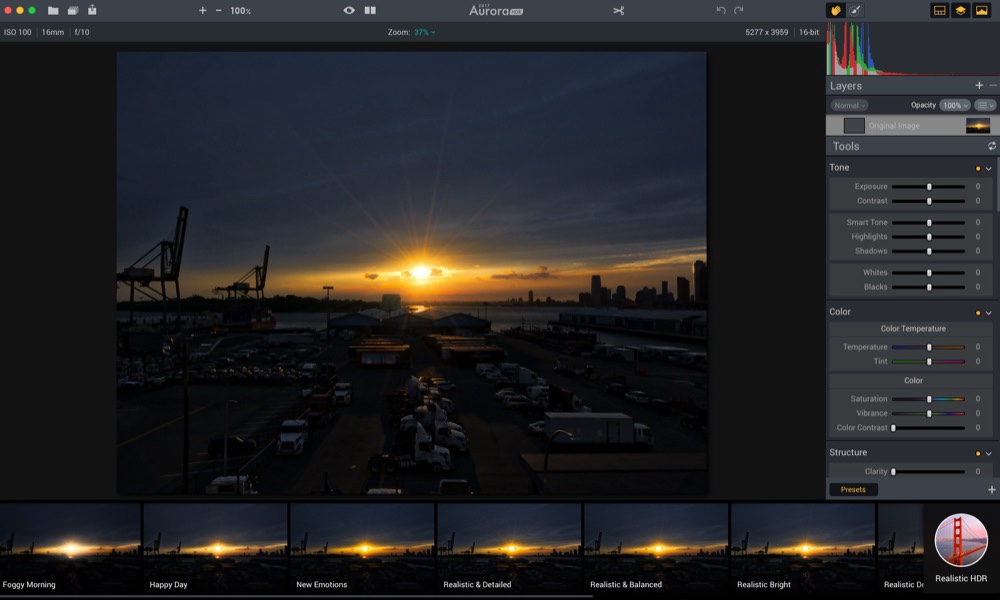Viewport: 1000px width, 600px height.
Task: Toggle the histogram panel icon
Action: coord(982,10)
